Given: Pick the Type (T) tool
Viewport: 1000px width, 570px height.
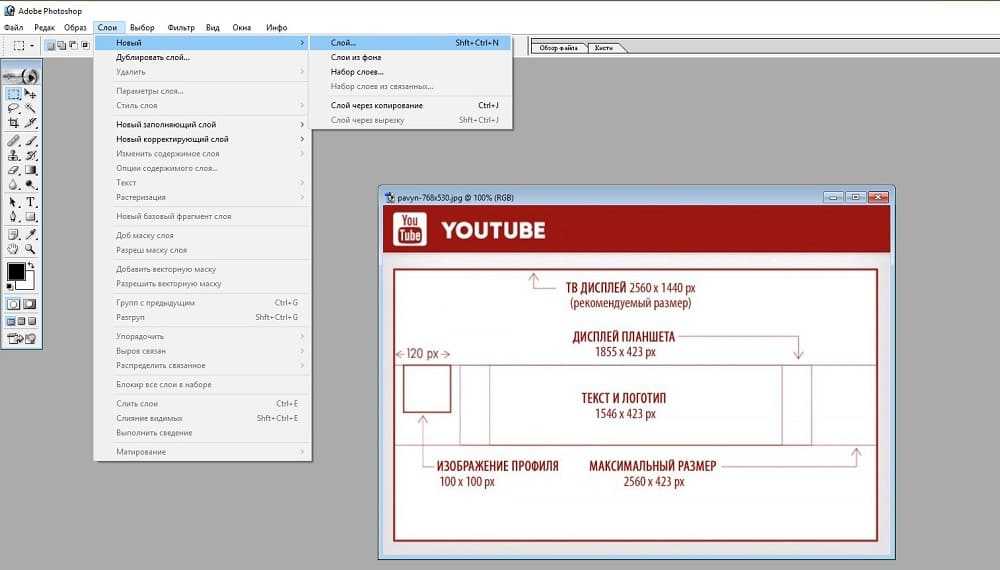Looking at the screenshot, I should [31, 202].
